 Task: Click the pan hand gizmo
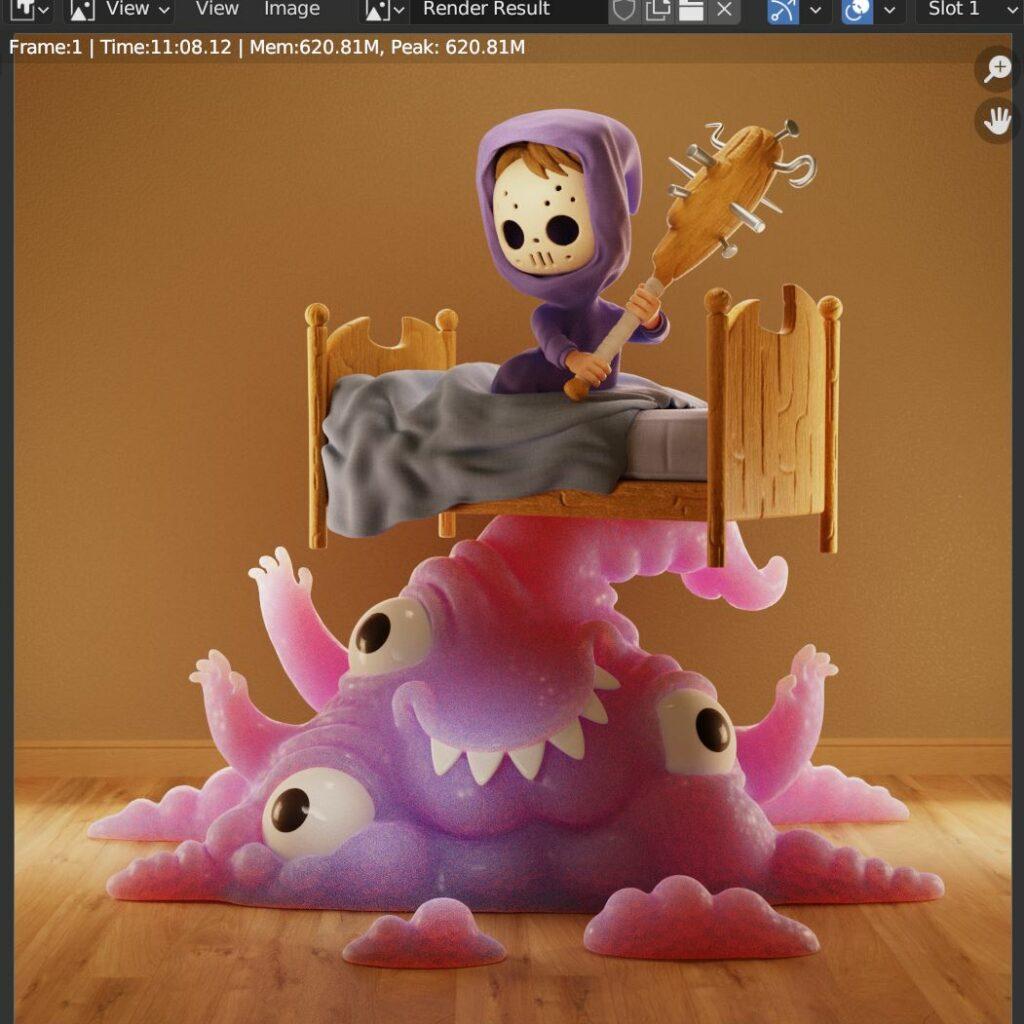[997, 121]
